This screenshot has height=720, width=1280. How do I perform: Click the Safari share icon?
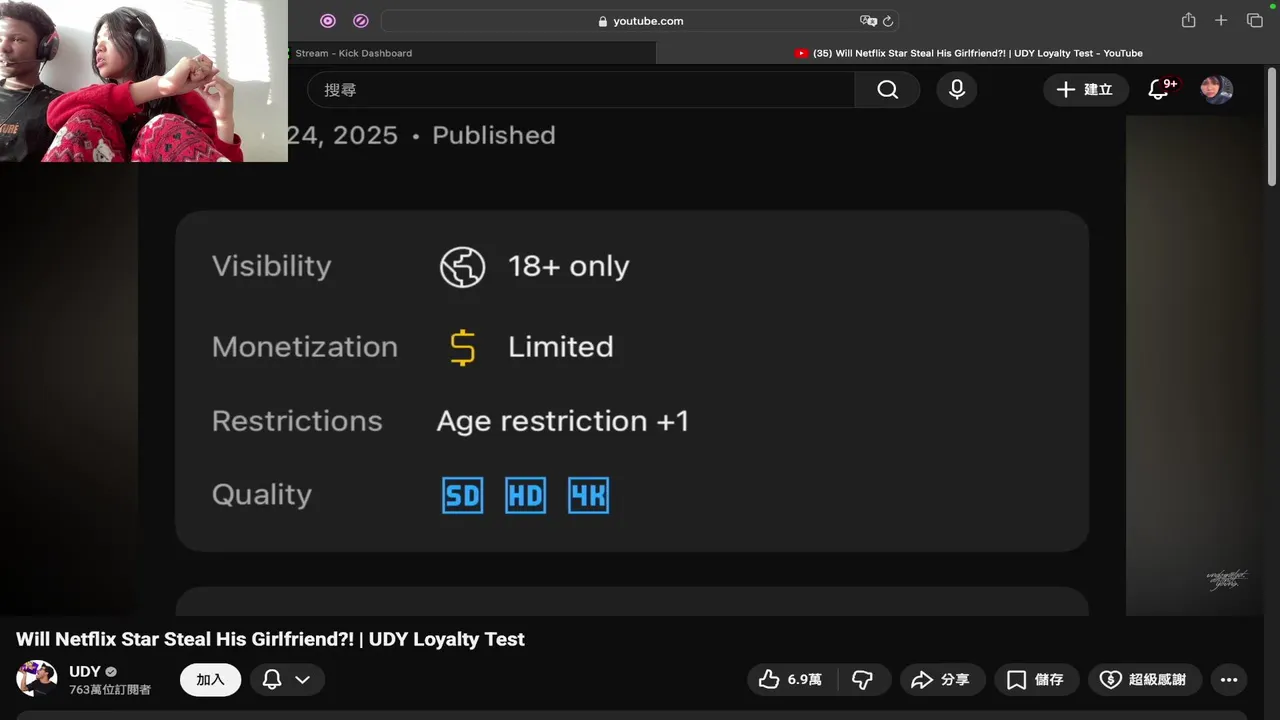(x=1188, y=21)
